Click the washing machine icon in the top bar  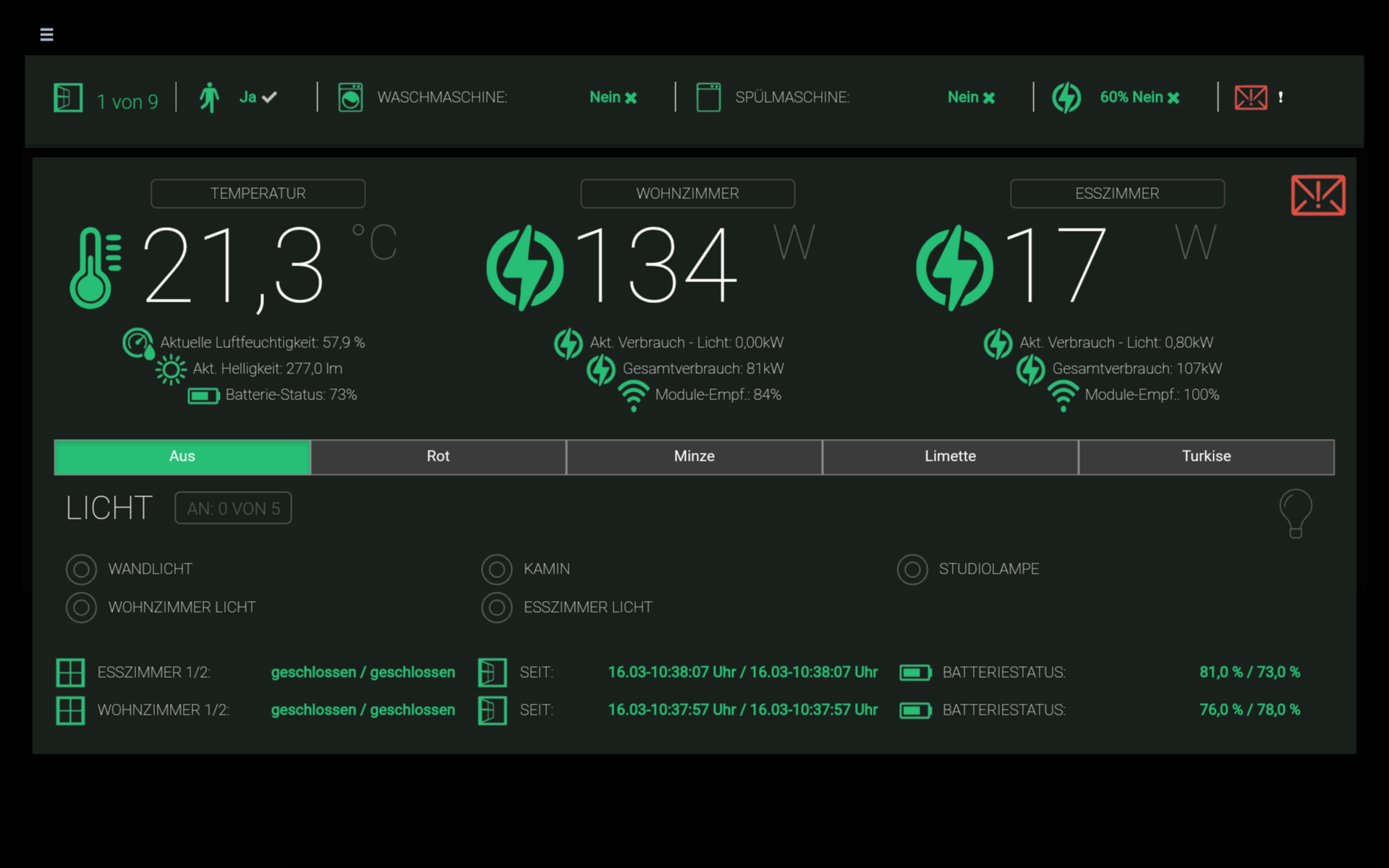(352, 97)
